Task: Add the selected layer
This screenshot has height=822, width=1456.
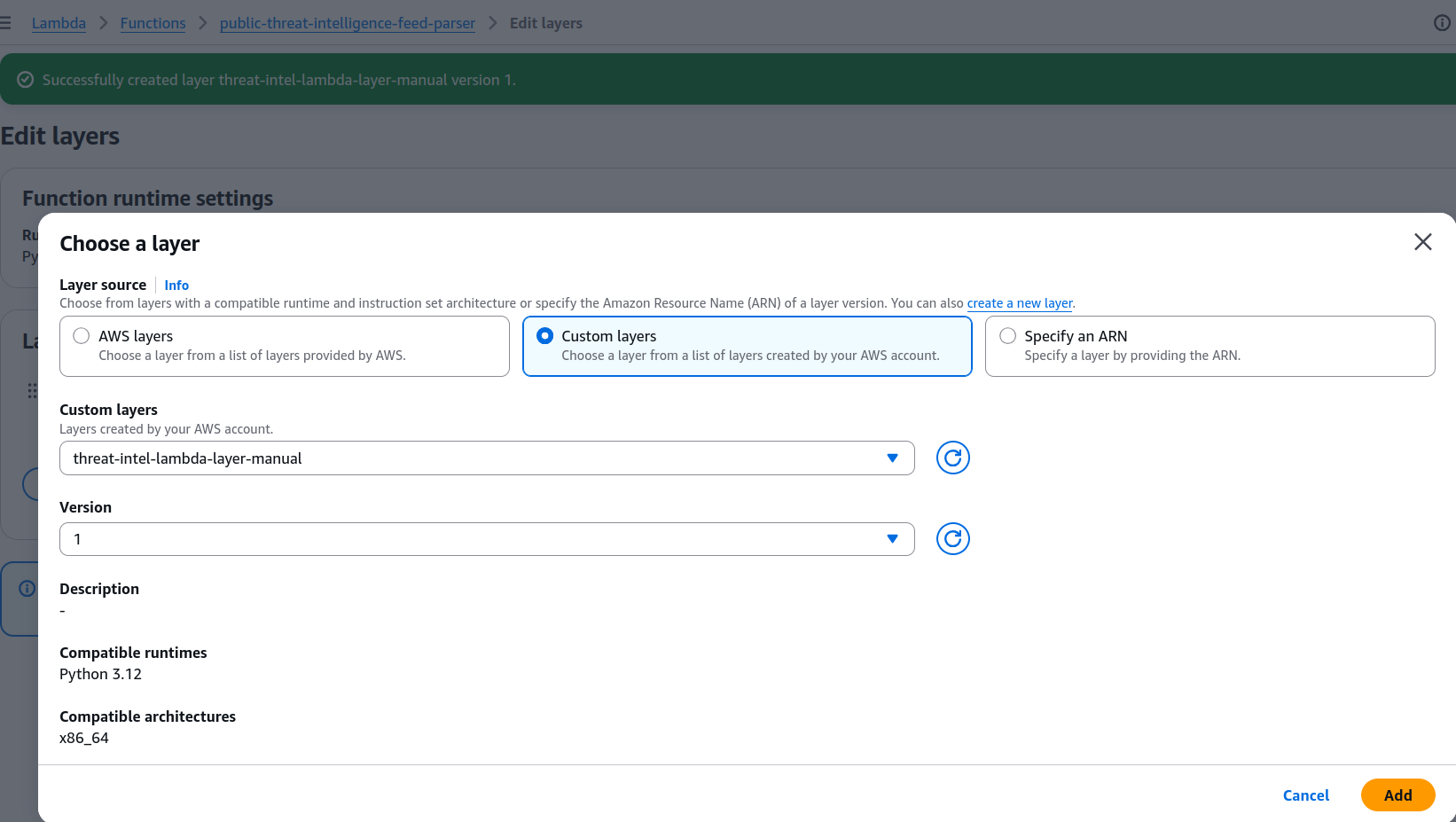Action: tap(1397, 795)
